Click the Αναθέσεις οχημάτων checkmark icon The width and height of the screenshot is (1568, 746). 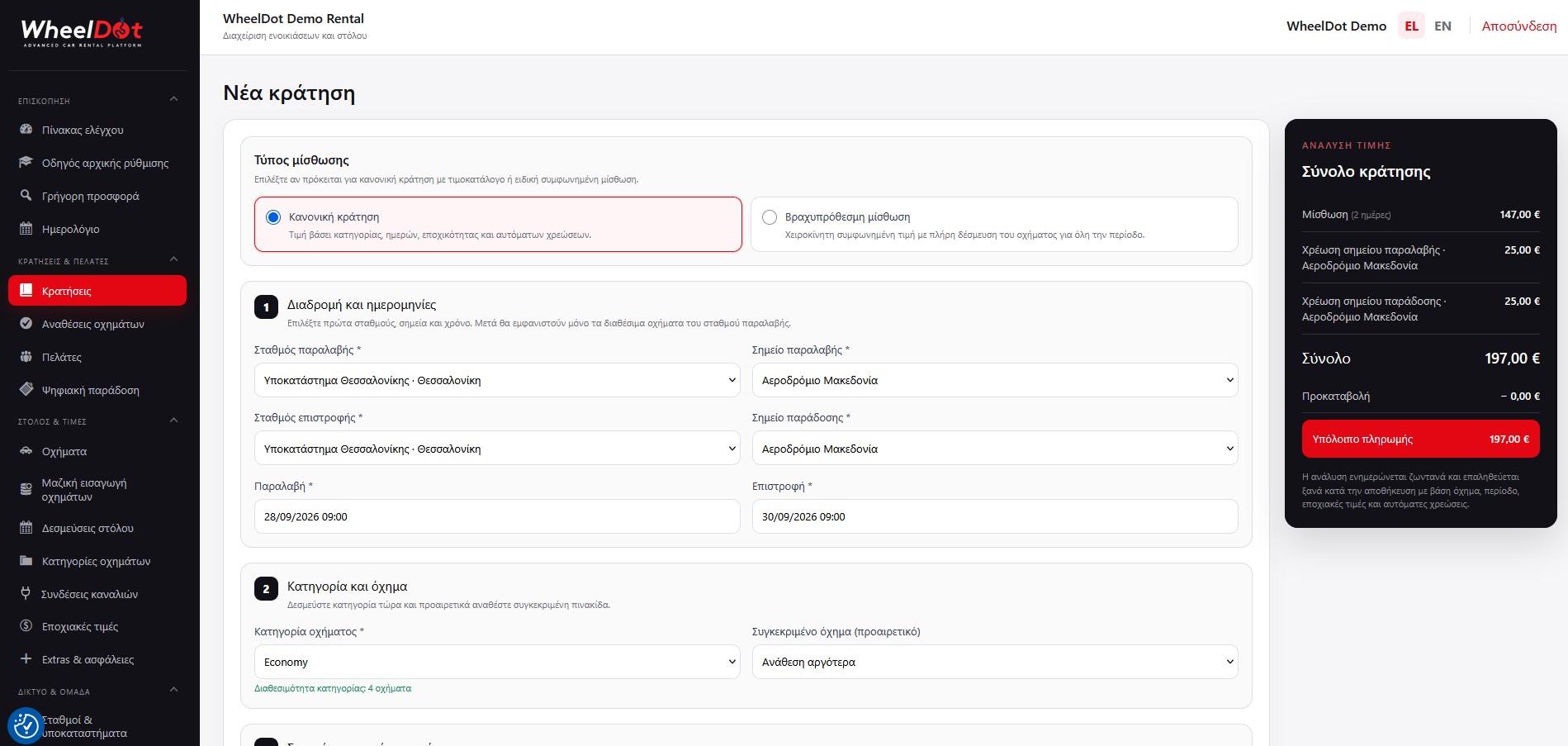pyautogui.click(x=26, y=324)
